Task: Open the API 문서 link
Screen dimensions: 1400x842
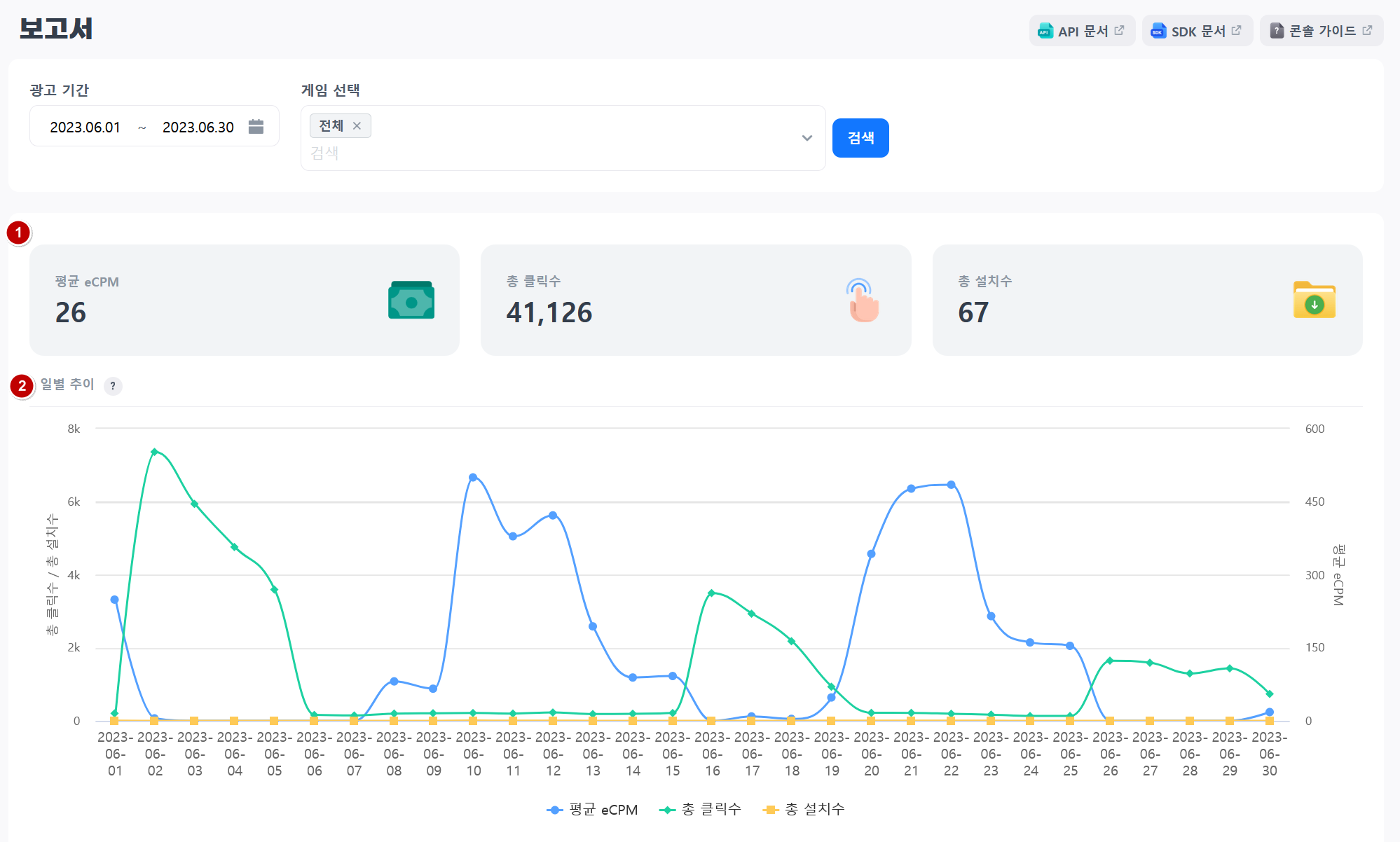Action: pyautogui.click(x=1082, y=31)
